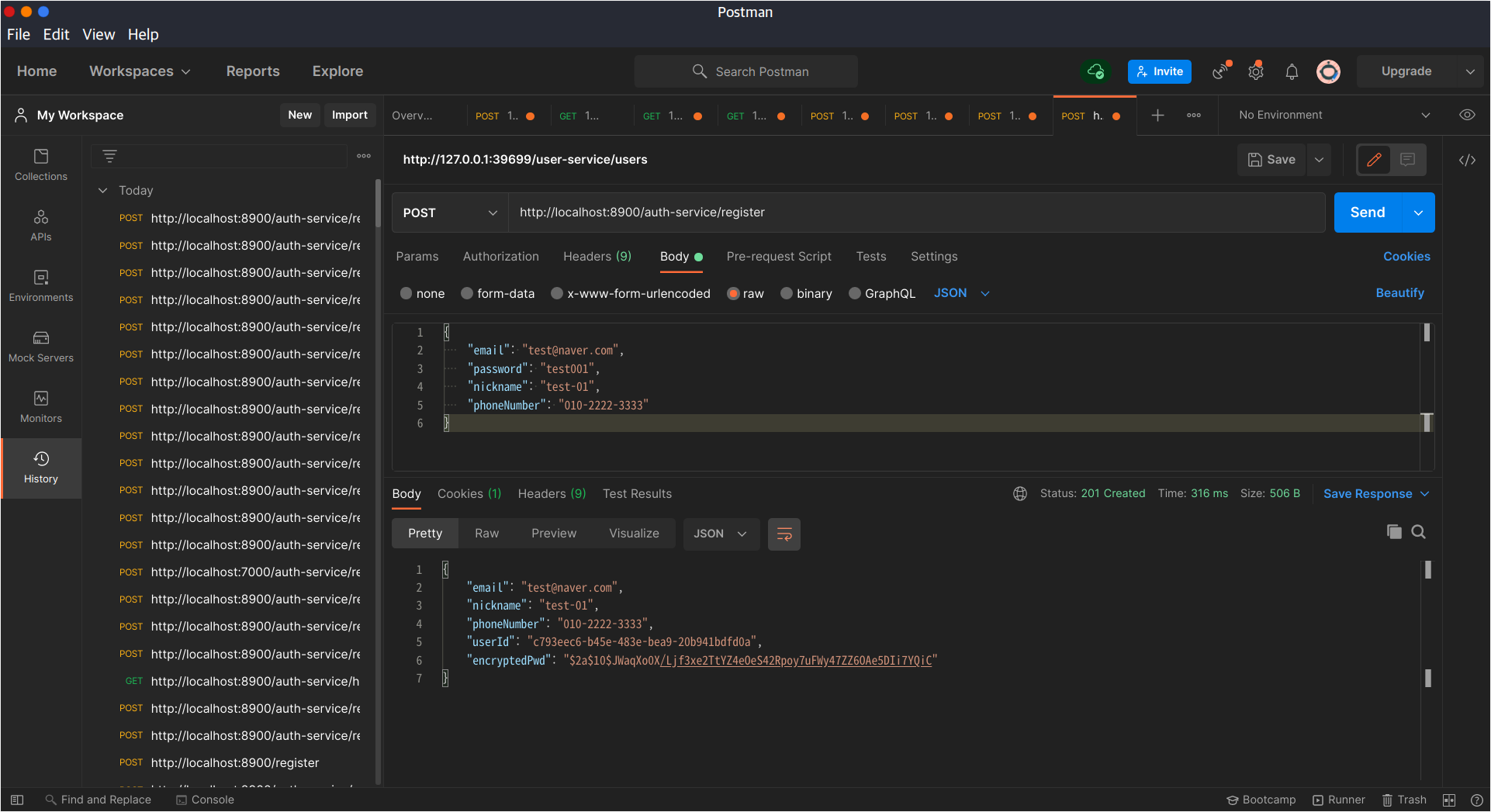The width and height of the screenshot is (1491, 812).
Task: Click the Send button
Action: [x=1368, y=213]
